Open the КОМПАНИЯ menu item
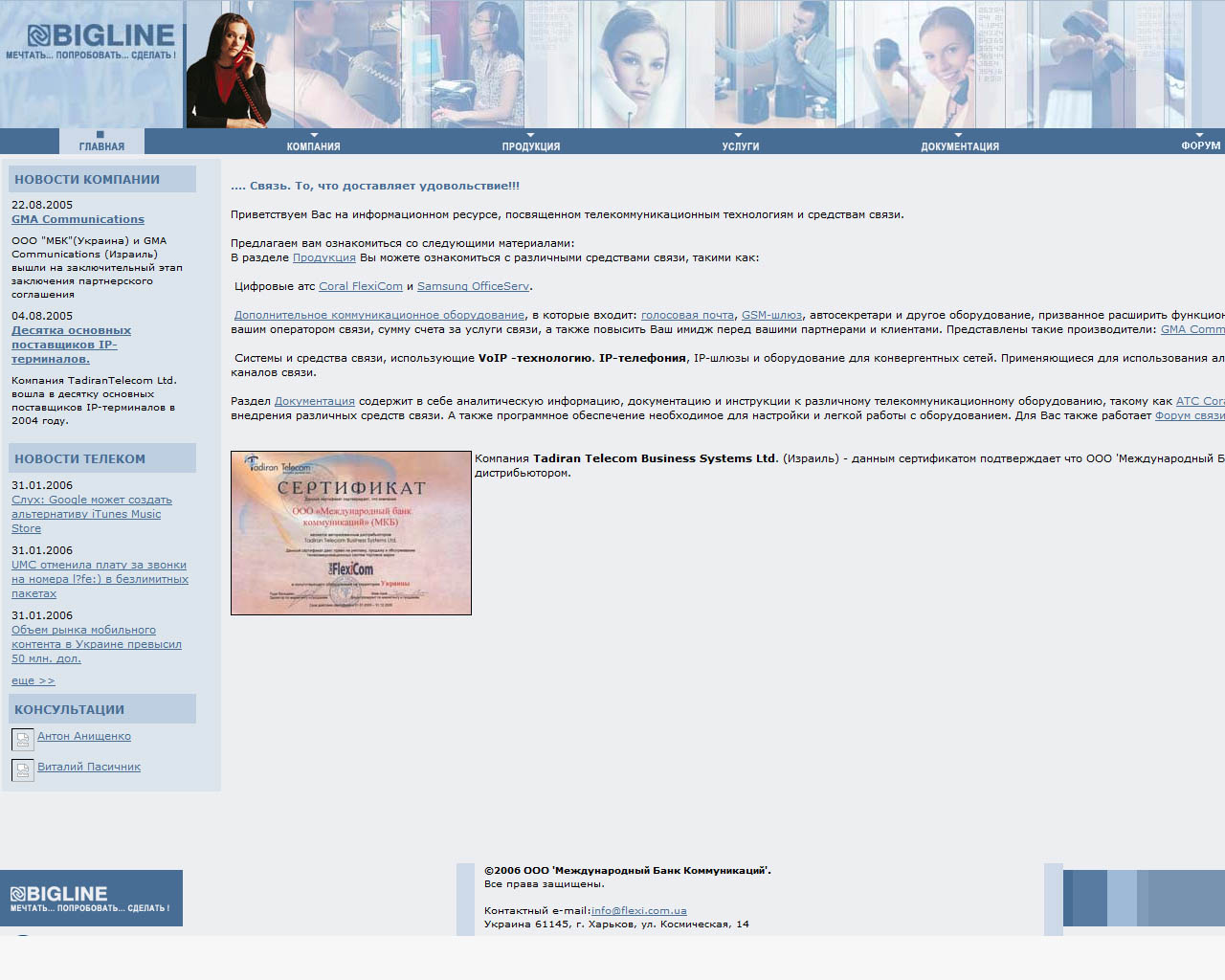 point(313,146)
